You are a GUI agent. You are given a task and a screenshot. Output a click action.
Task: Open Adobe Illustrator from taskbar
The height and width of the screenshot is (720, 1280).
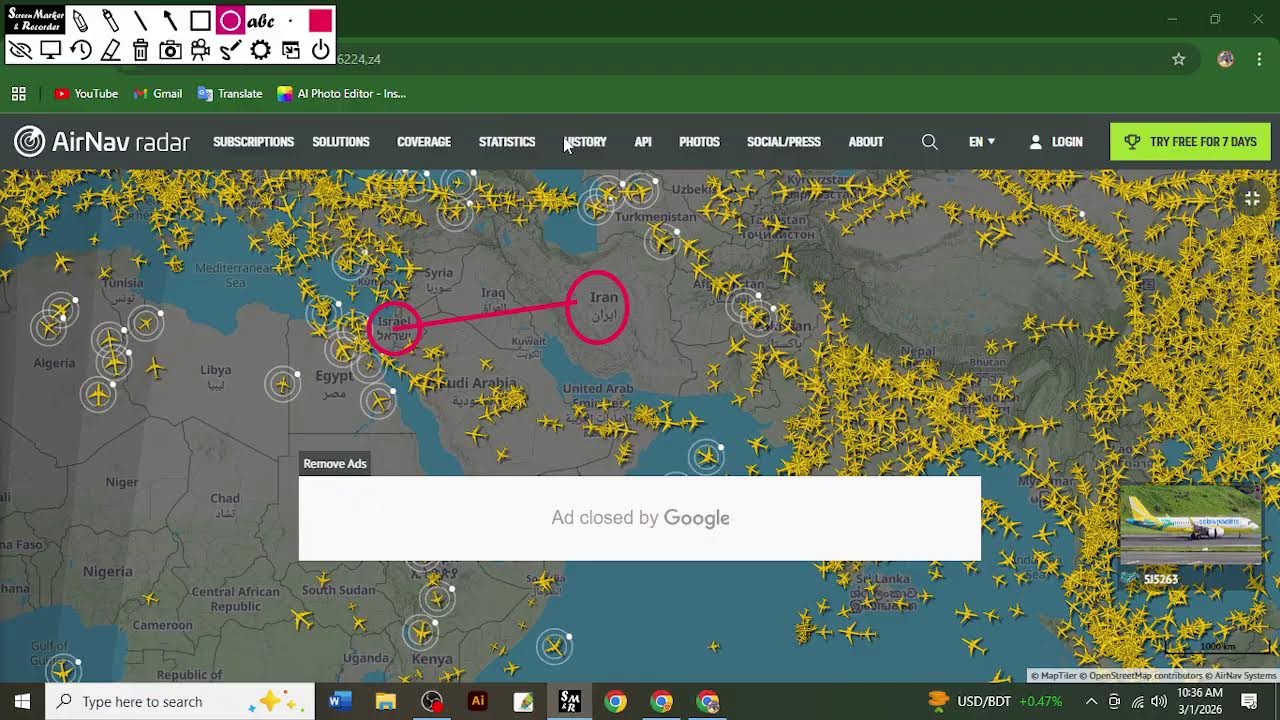pyautogui.click(x=477, y=701)
